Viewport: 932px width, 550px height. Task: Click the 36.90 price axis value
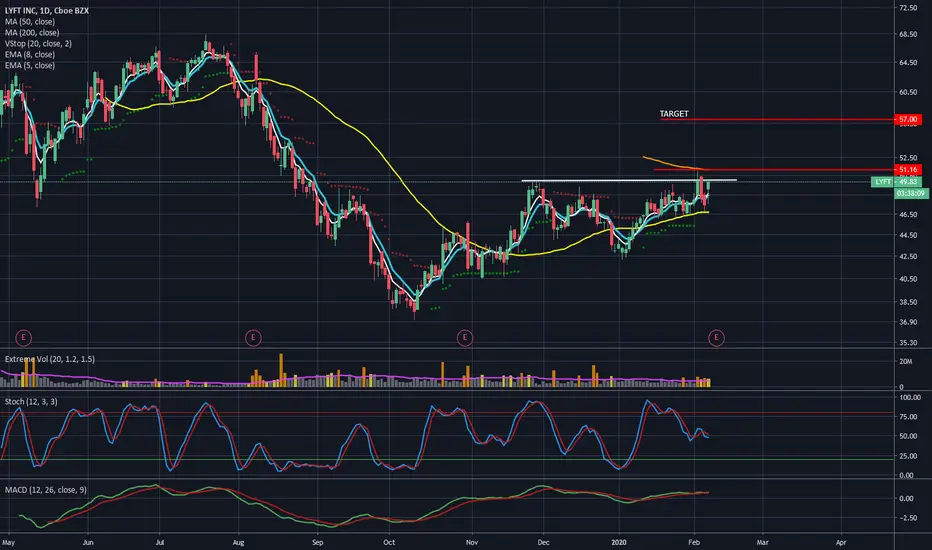[x=908, y=322]
